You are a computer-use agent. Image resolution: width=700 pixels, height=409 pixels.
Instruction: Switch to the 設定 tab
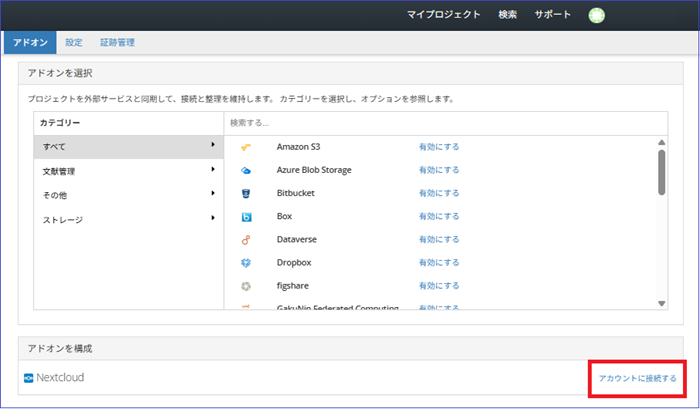[x=74, y=42]
